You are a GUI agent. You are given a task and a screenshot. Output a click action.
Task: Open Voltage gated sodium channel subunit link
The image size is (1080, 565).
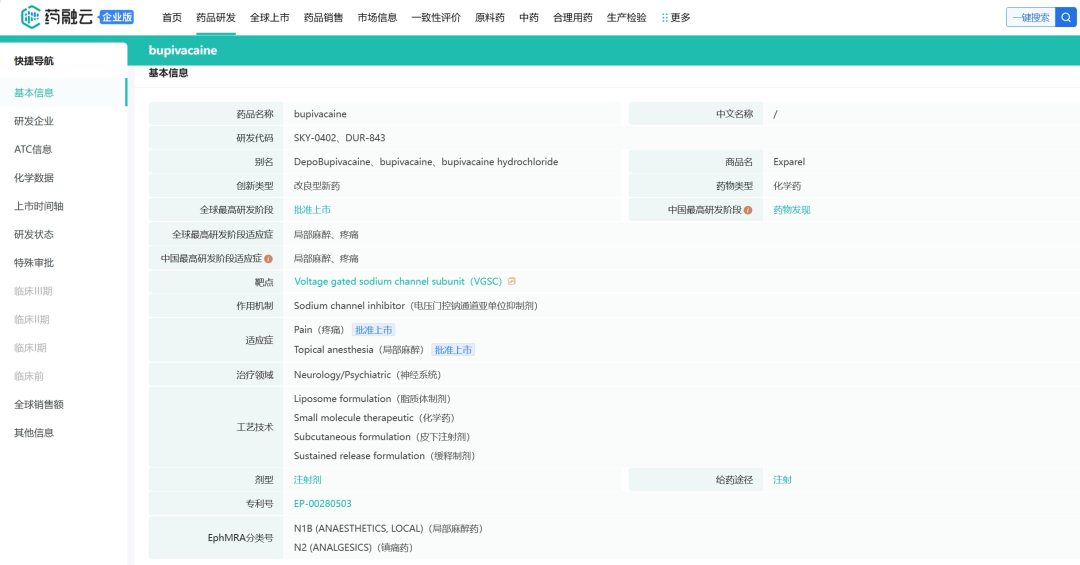(x=397, y=282)
